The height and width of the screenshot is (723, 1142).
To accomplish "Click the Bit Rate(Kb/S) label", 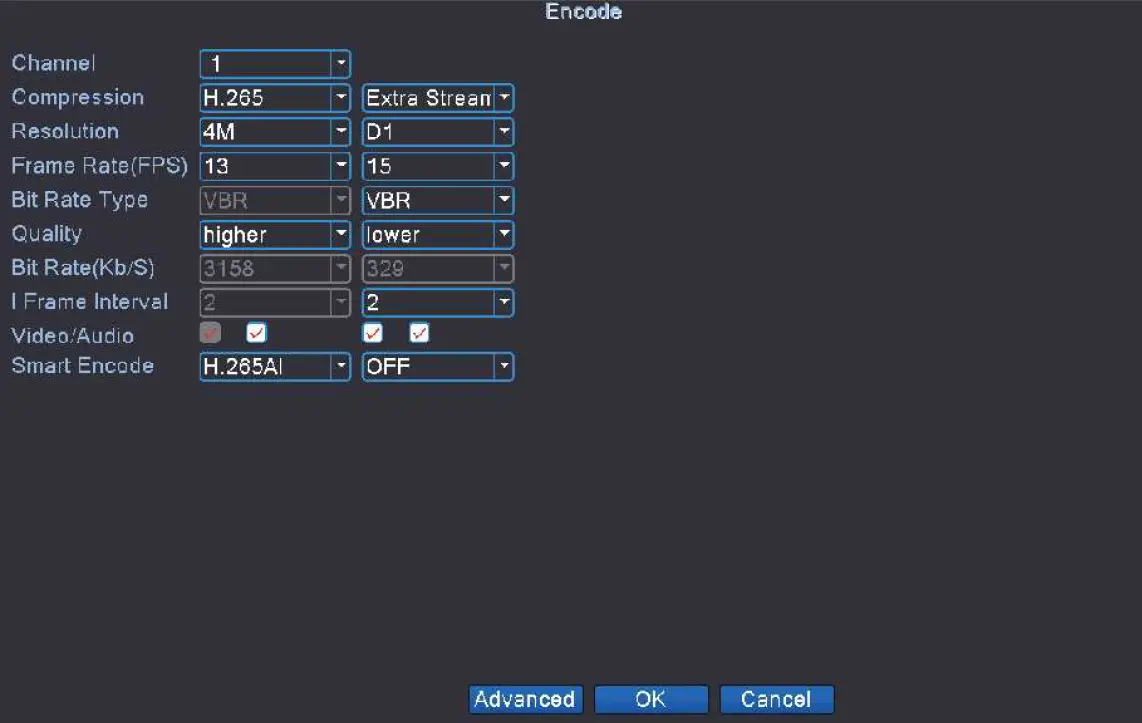I will [x=83, y=268].
